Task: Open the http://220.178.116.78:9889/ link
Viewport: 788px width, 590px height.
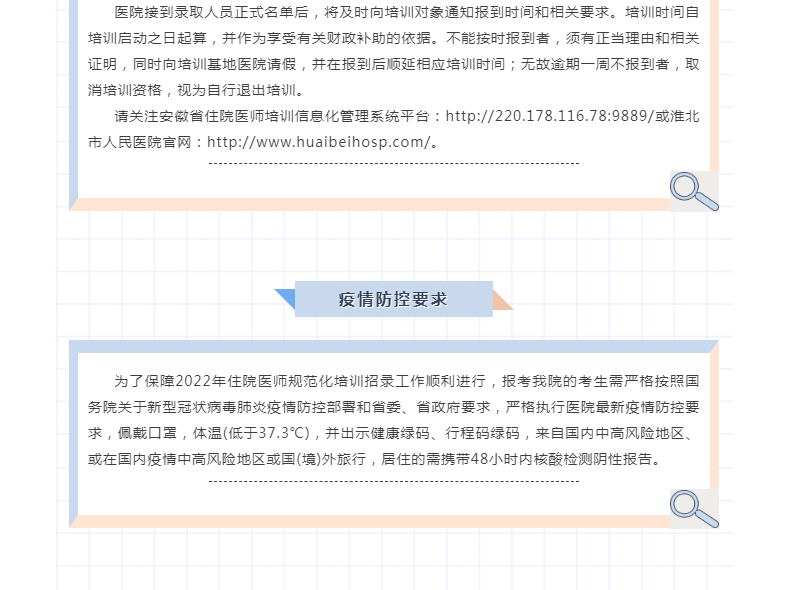Action: [x=550, y=116]
